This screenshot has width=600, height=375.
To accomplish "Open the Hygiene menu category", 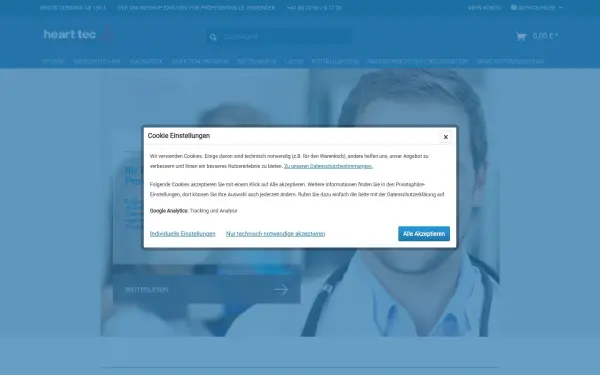I will [53, 62].
